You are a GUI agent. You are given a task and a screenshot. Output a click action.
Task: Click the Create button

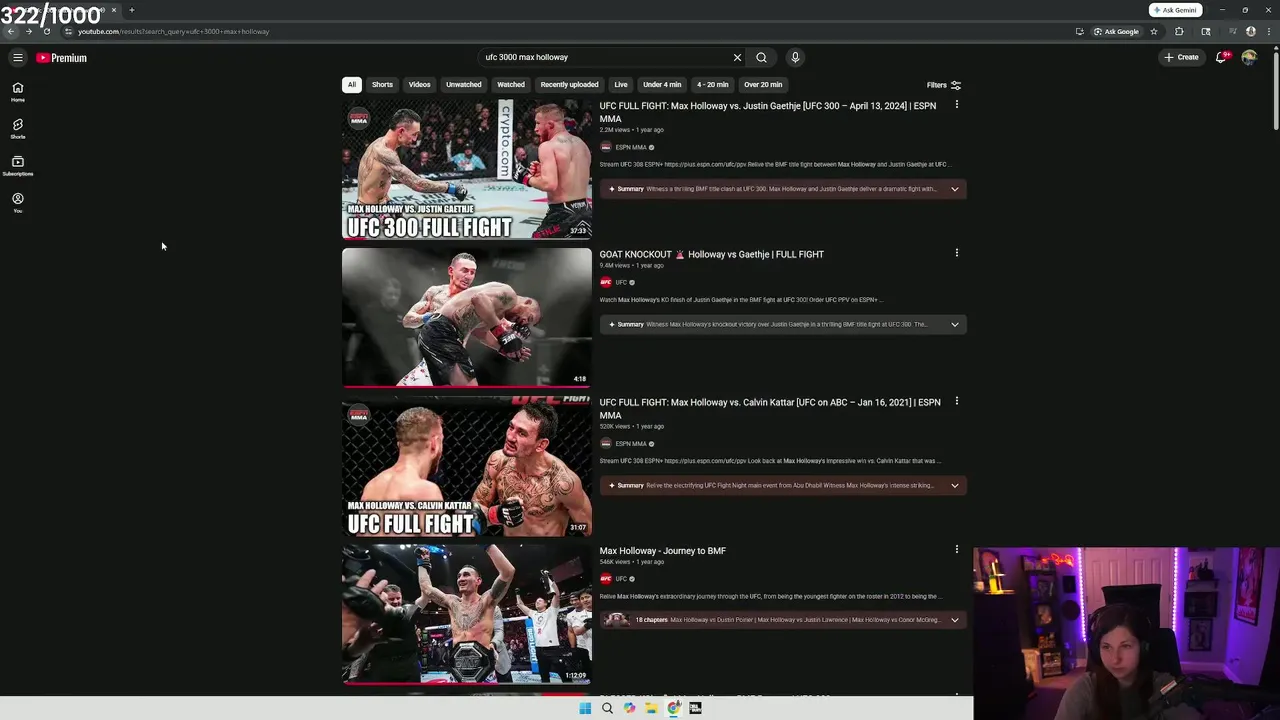click(1181, 57)
